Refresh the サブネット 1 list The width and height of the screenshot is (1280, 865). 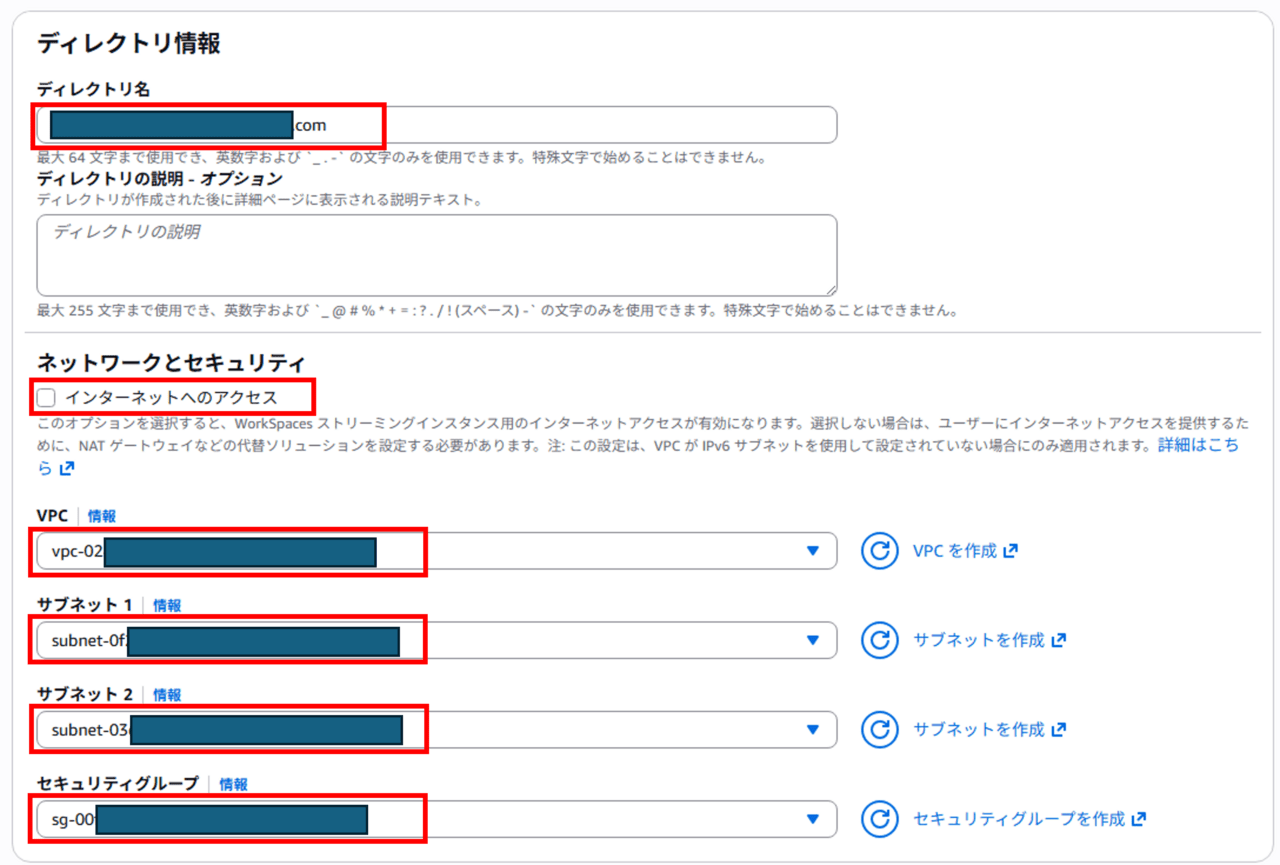(x=880, y=640)
